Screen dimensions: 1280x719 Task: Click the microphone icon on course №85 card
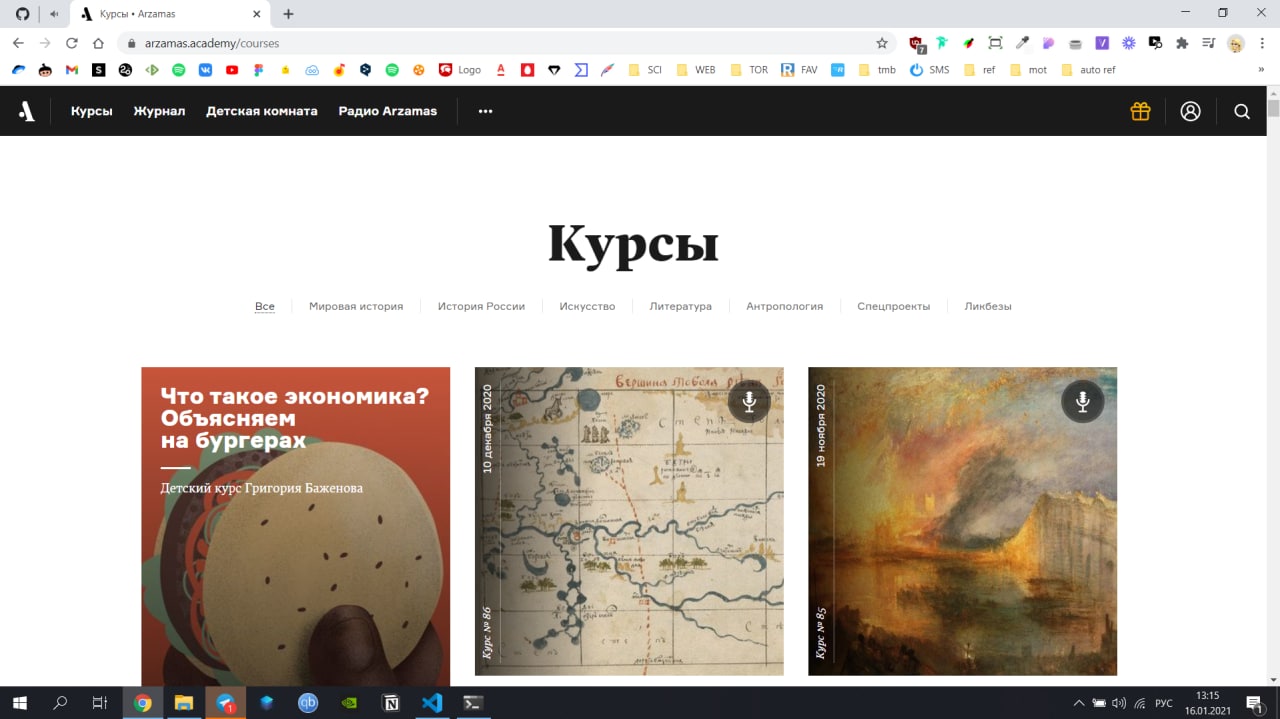(1082, 401)
